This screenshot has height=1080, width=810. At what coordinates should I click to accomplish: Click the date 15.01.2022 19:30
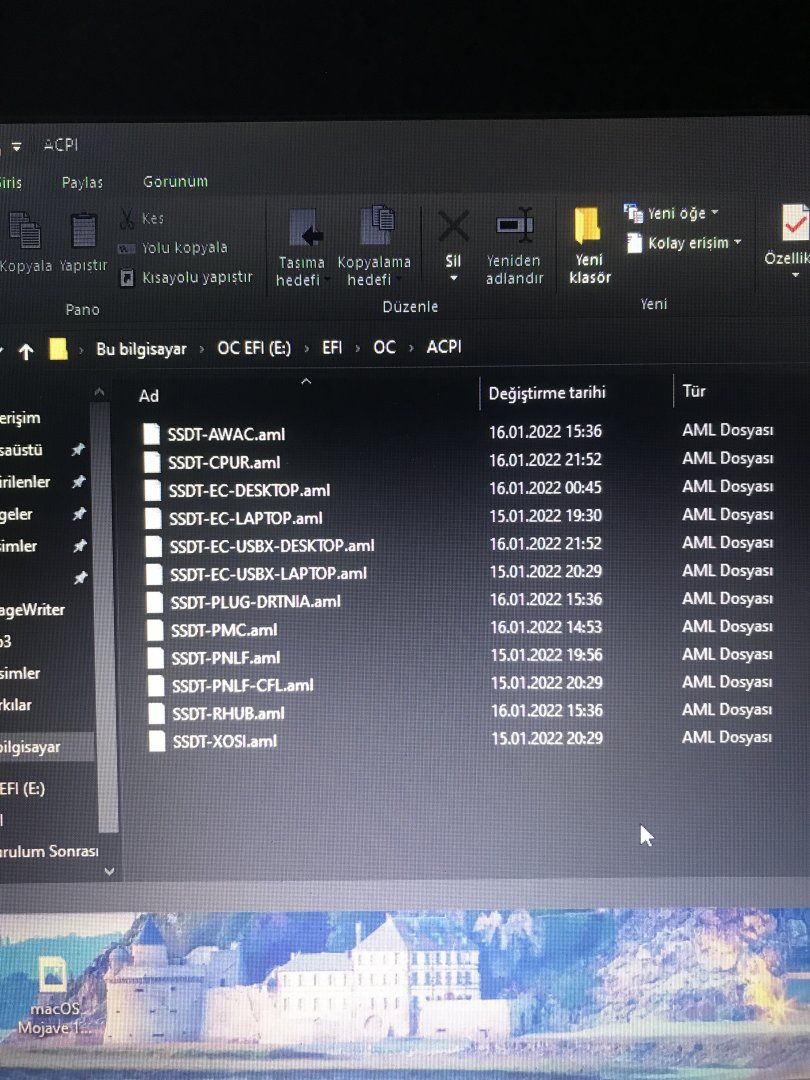[x=546, y=516]
